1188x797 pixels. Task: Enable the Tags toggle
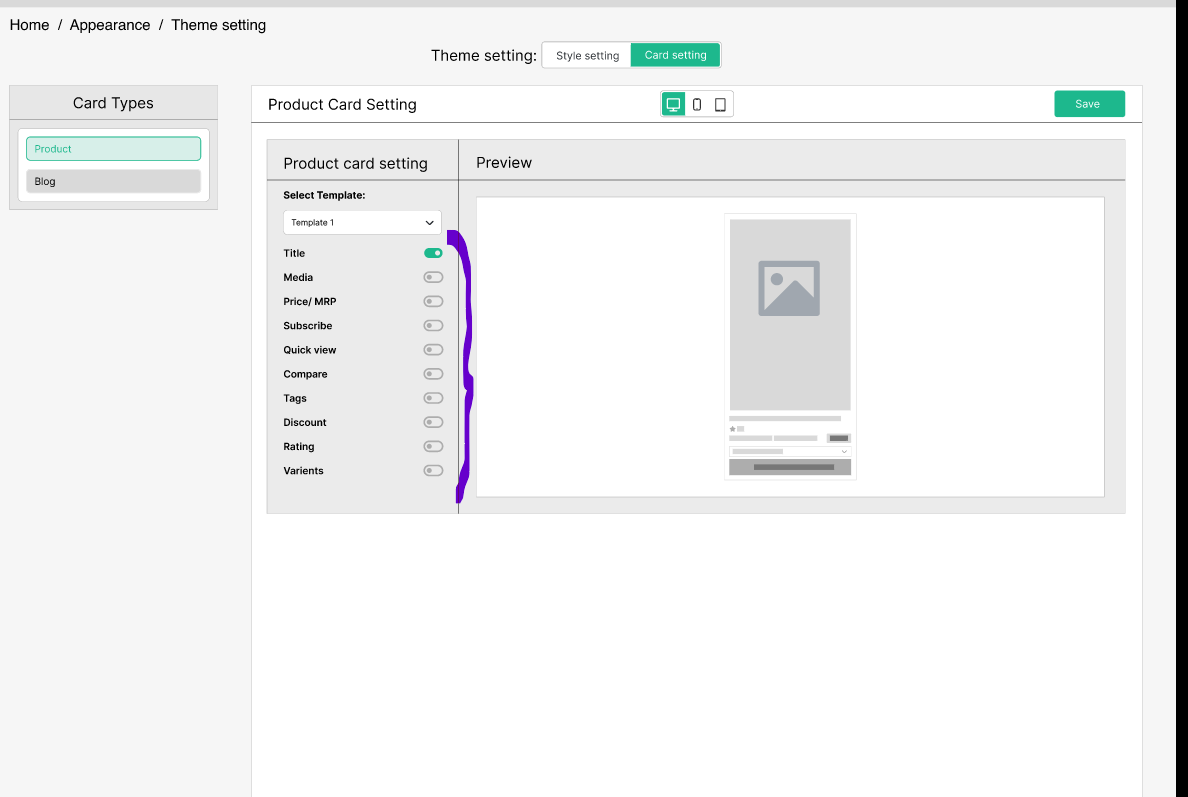pyautogui.click(x=433, y=398)
